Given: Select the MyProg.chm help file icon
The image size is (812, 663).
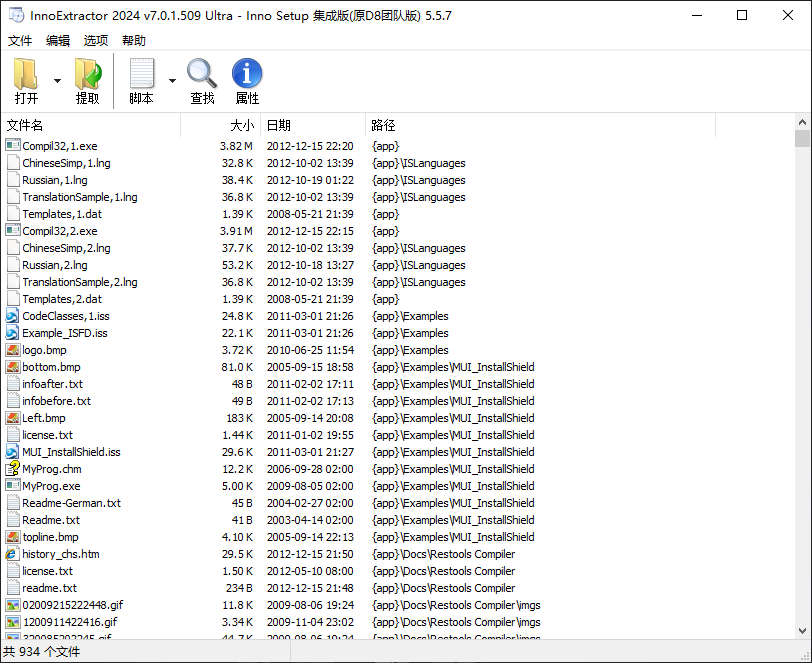Looking at the screenshot, I should click(x=13, y=469).
